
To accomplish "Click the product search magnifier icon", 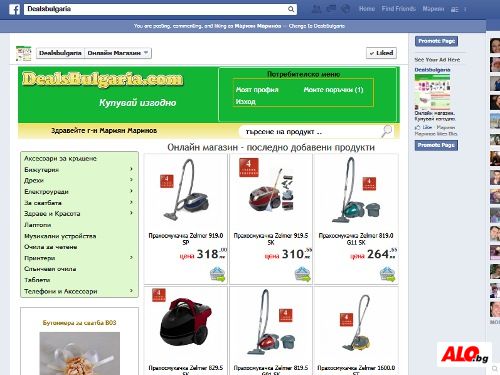I will click(387, 131).
